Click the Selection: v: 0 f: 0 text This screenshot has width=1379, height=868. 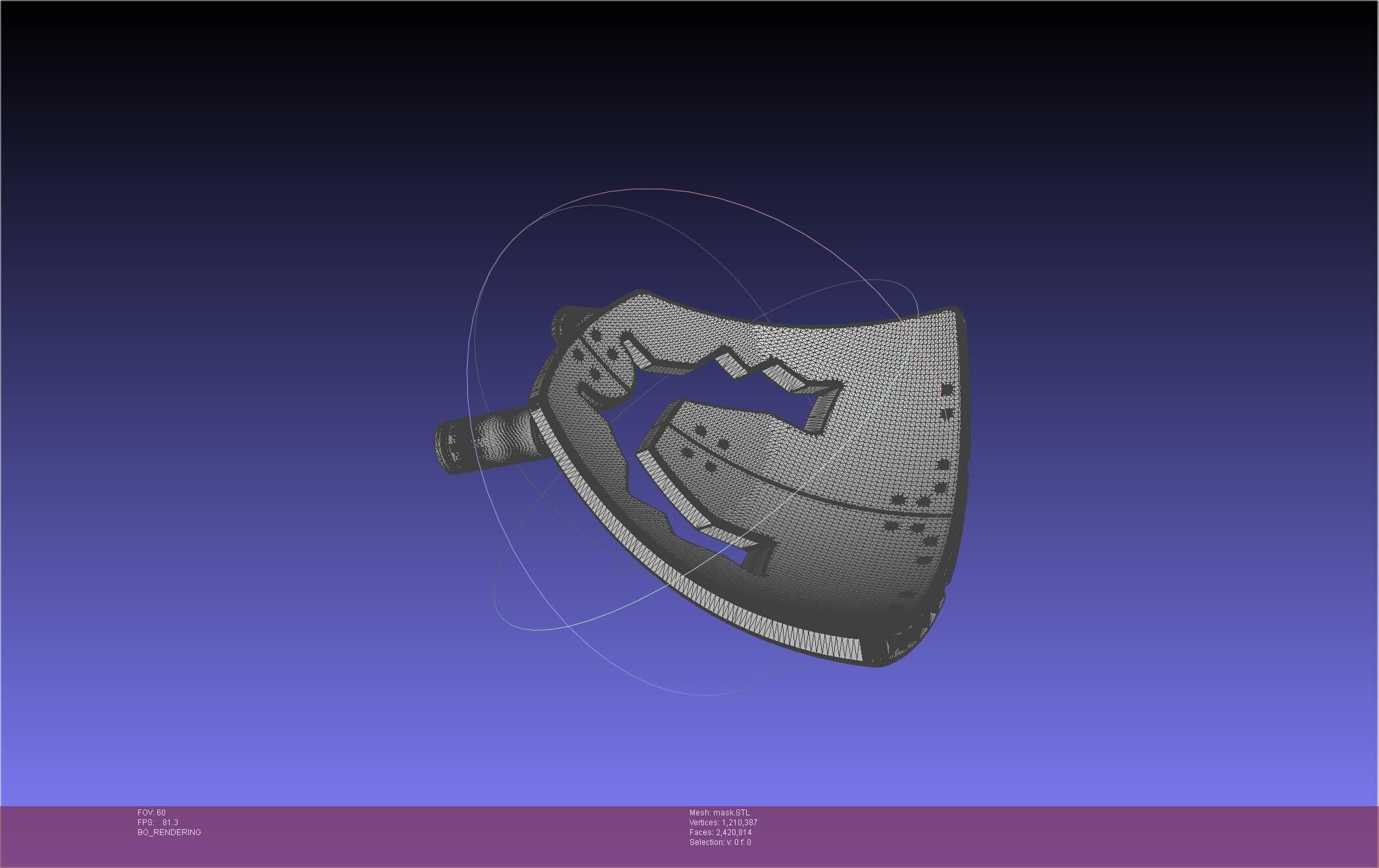(720, 842)
